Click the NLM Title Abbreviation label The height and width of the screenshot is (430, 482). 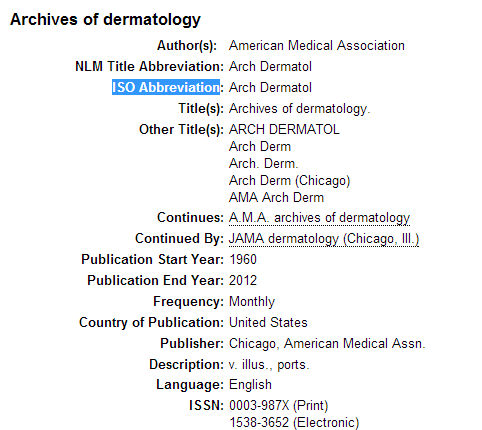(149, 66)
